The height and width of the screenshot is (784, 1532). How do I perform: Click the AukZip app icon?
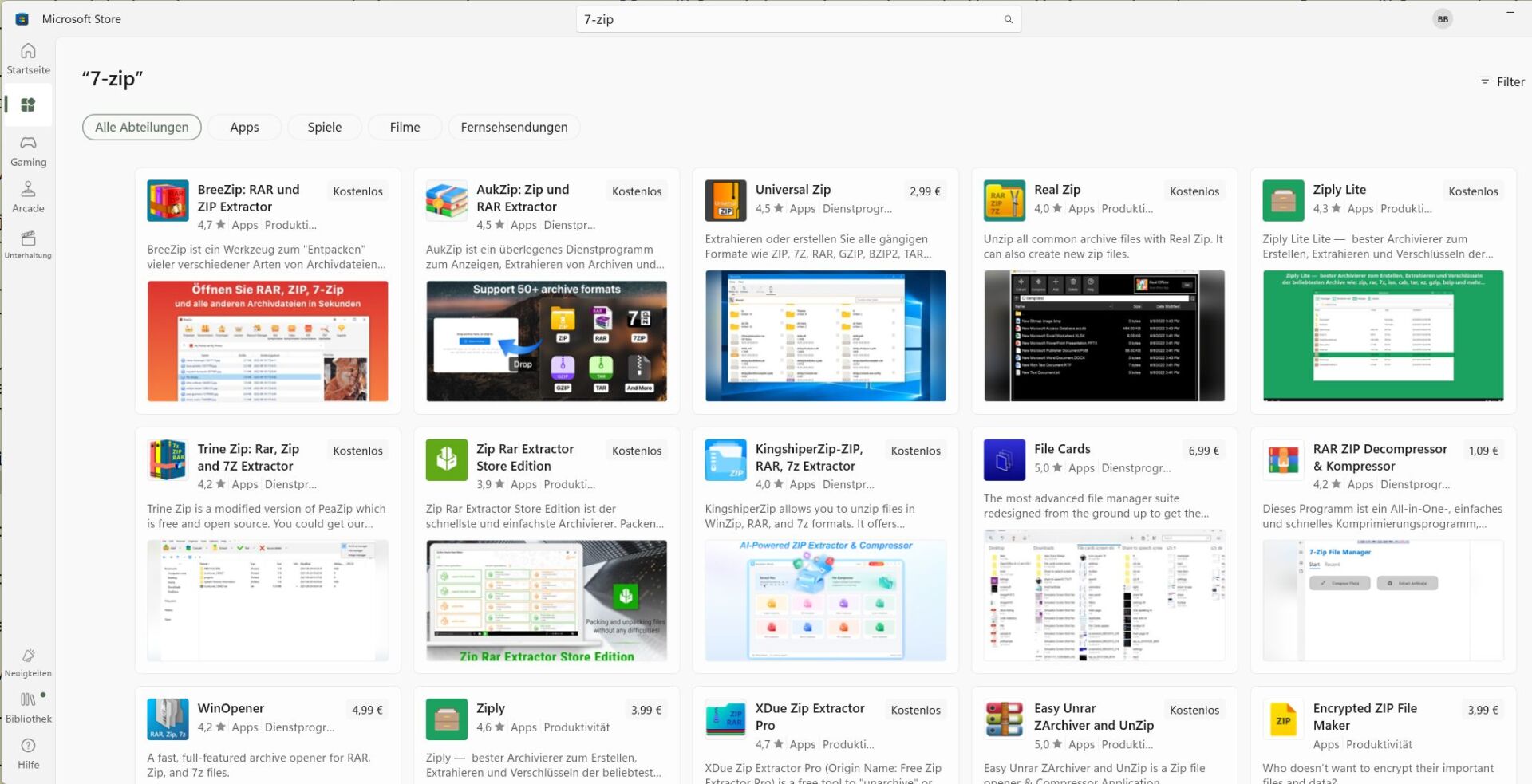(x=446, y=200)
